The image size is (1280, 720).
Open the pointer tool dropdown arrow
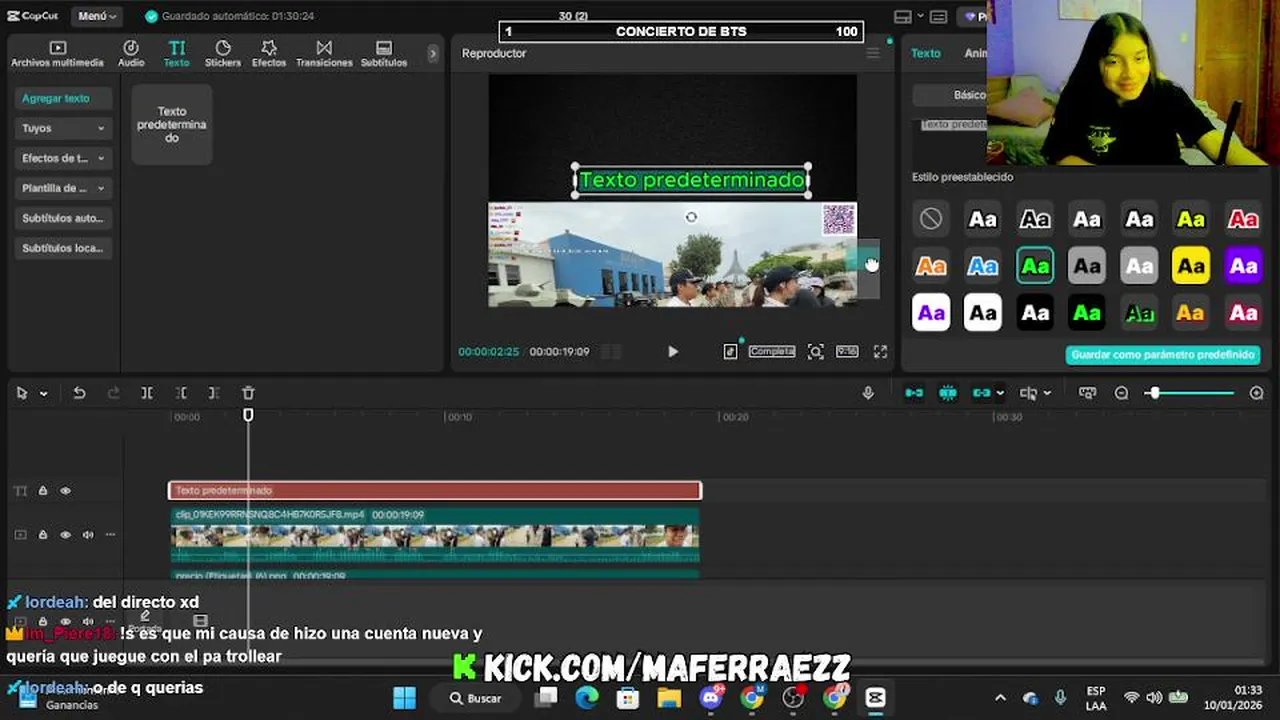point(43,394)
